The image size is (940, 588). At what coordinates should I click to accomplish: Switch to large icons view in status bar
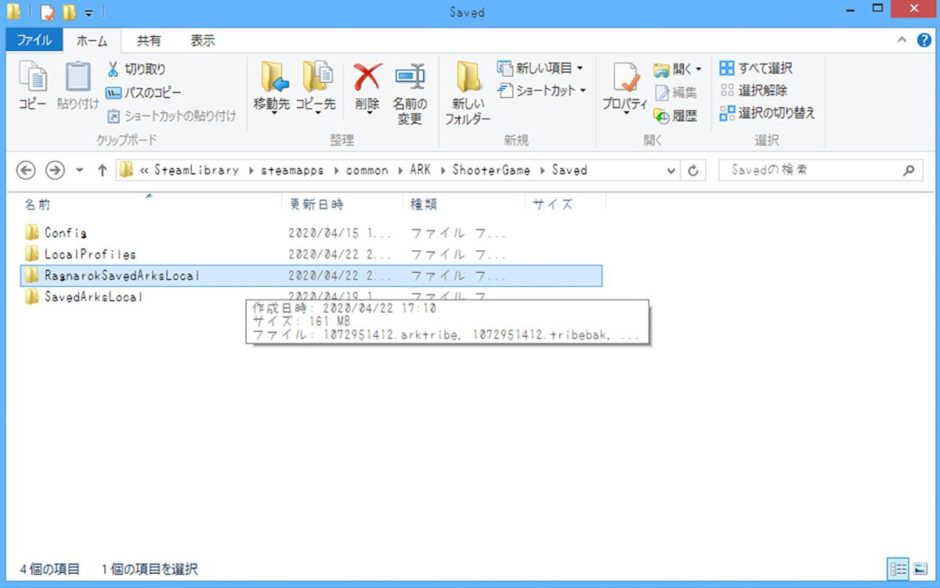(920, 569)
